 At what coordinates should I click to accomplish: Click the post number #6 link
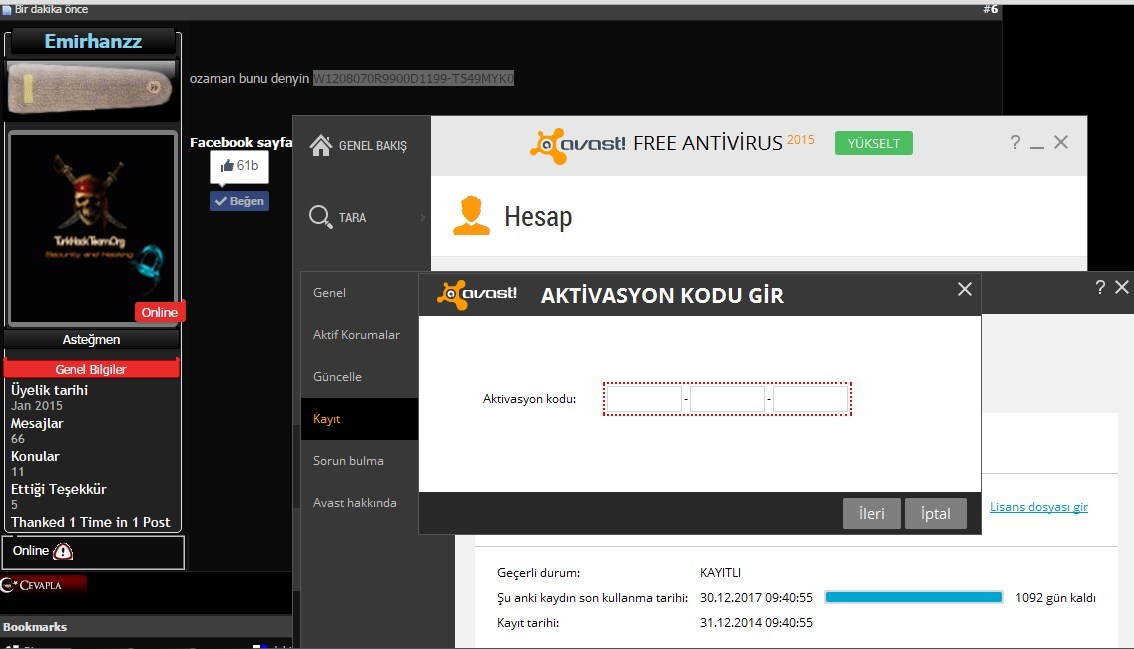point(990,9)
